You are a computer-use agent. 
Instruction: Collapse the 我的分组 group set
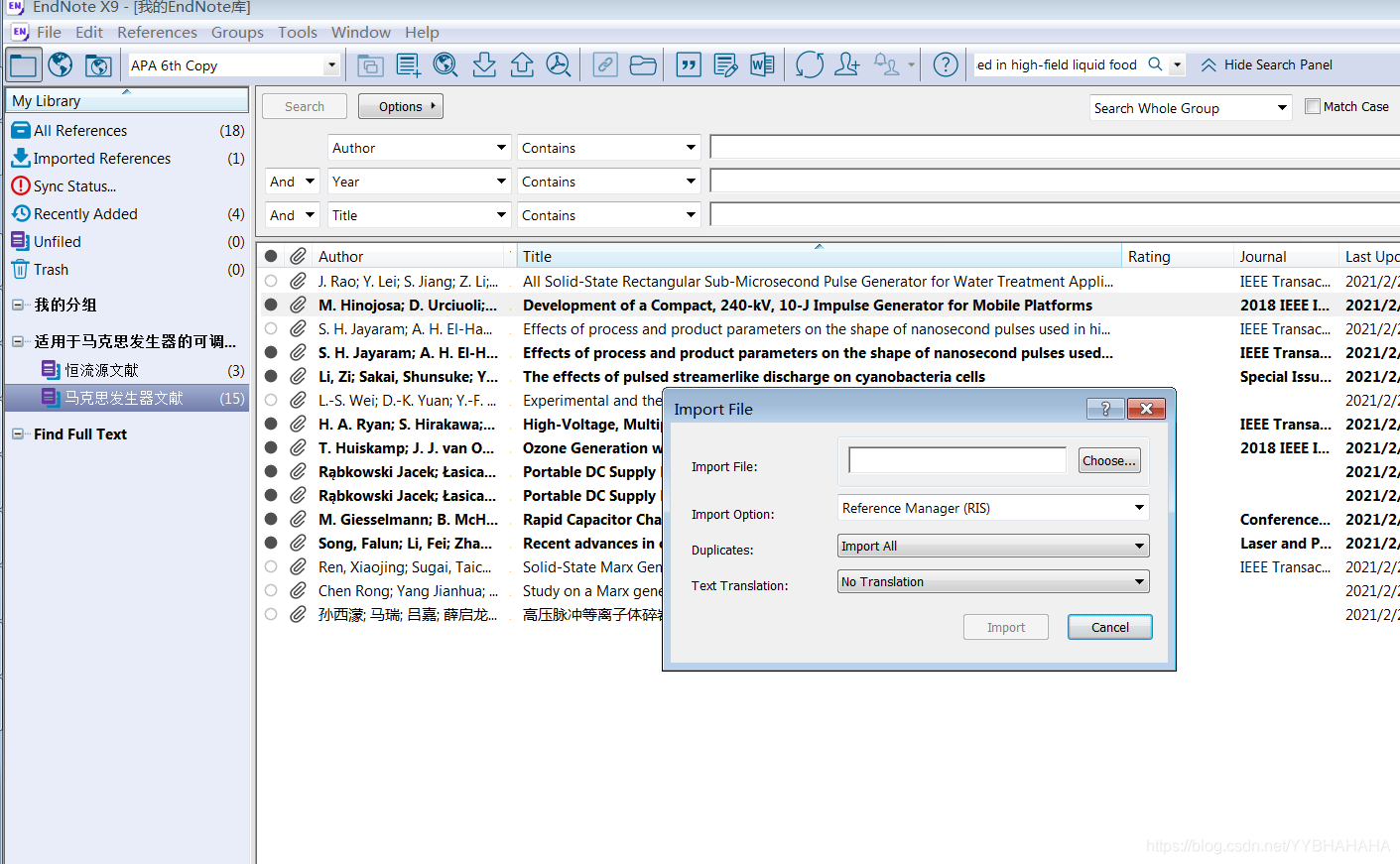18,306
